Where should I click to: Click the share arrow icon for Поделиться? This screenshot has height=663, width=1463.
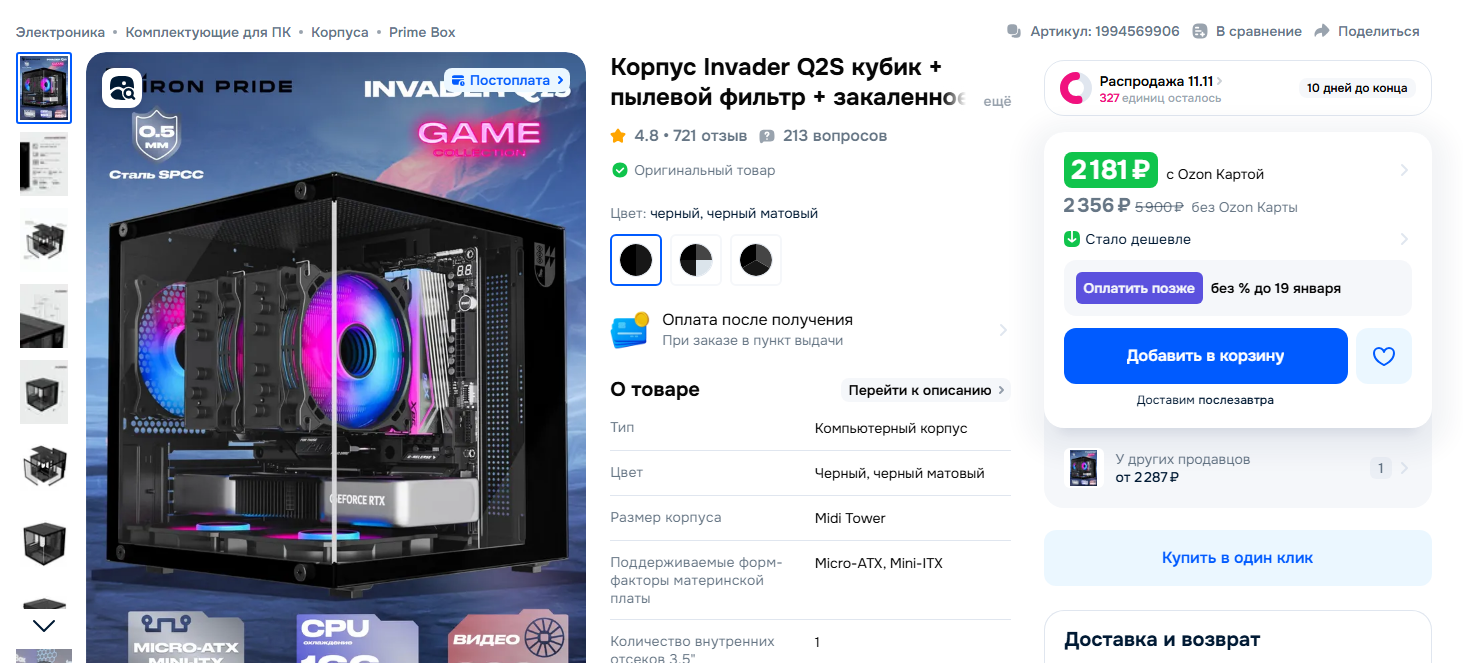(x=1322, y=31)
